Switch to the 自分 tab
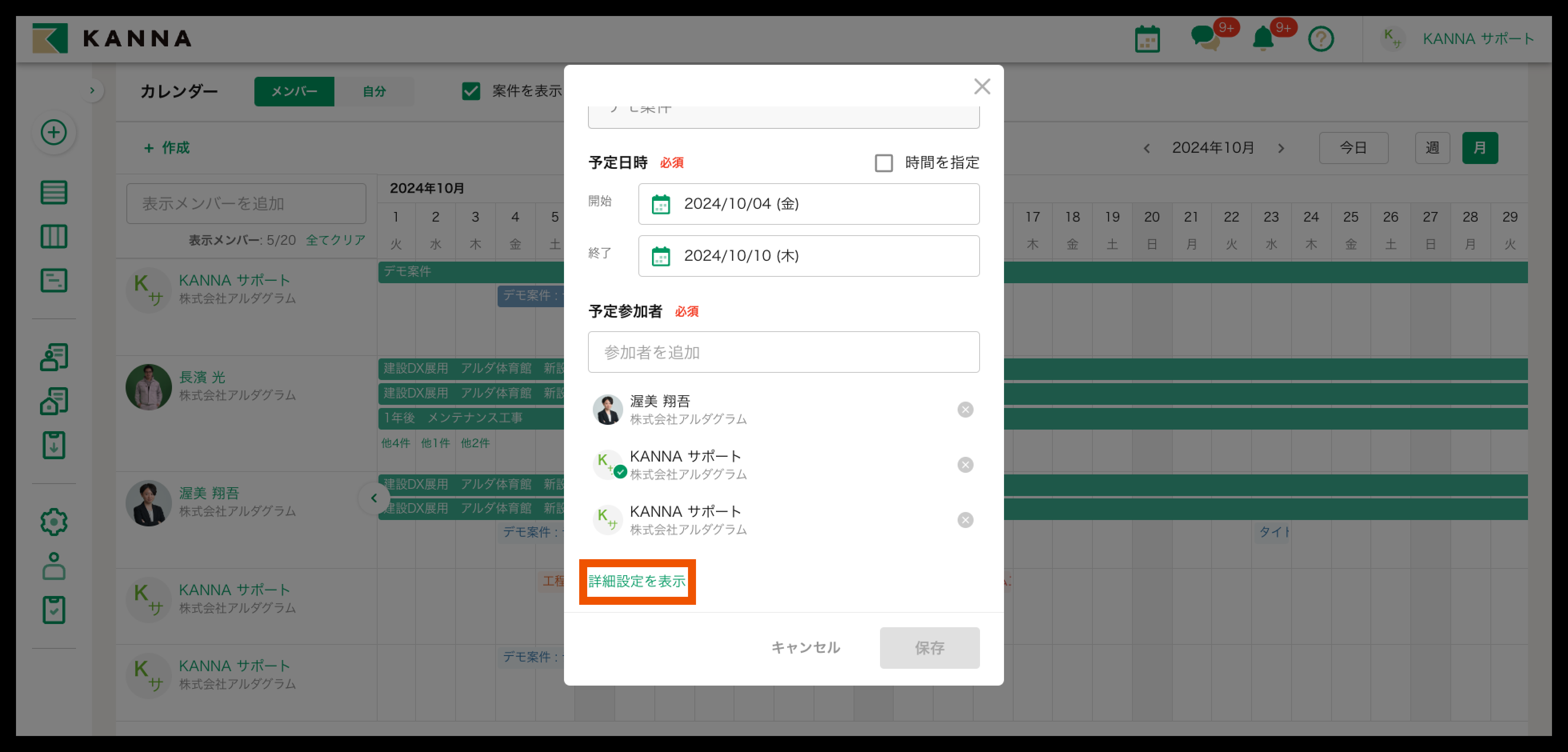Screen dimensions: 1568x752 pos(374,91)
